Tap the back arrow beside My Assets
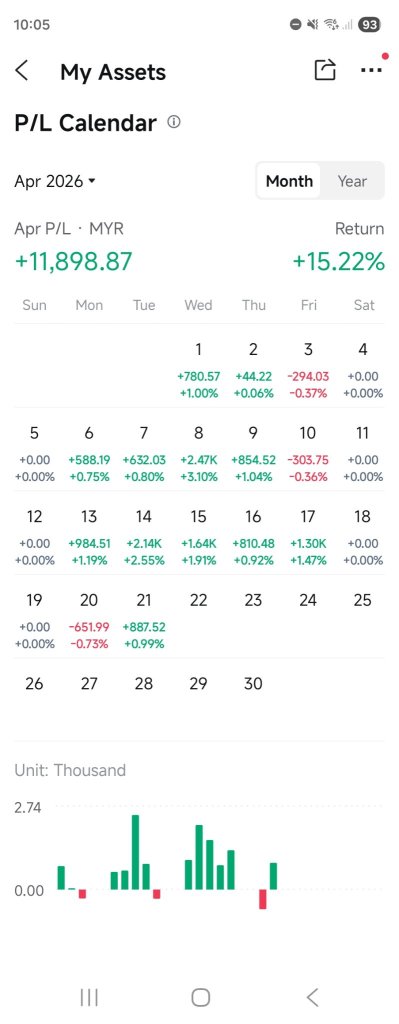The height and width of the screenshot is (1024, 399). coord(22,71)
